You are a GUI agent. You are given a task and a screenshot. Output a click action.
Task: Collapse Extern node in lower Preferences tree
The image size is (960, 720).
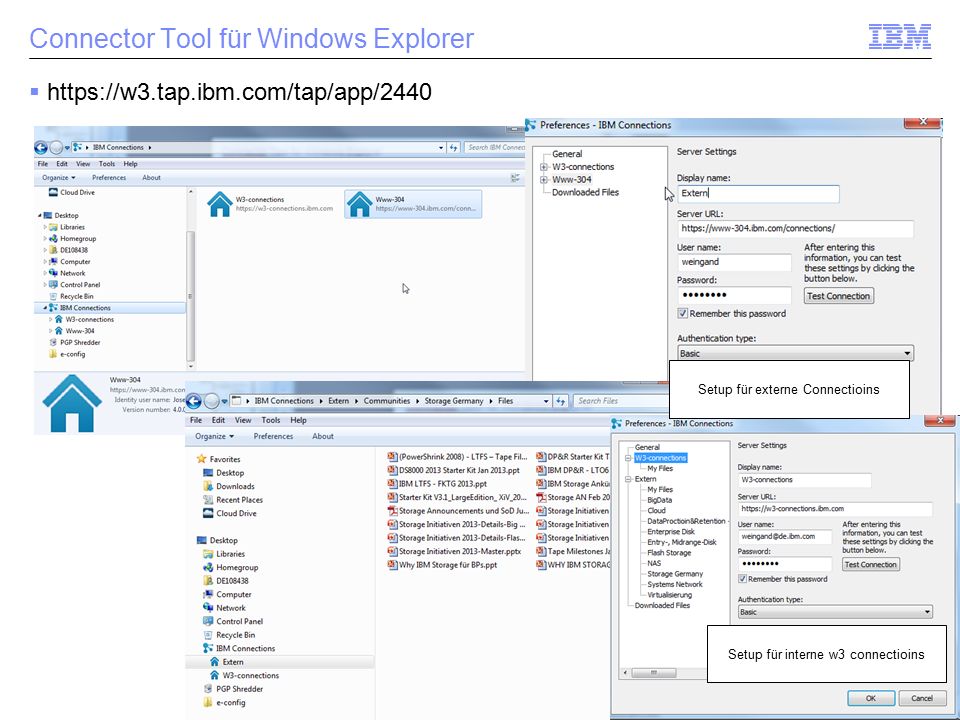click(x=628, y=479)
